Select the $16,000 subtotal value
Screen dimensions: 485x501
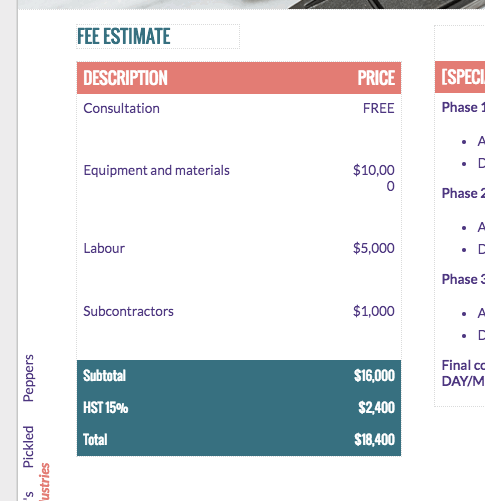coord(374,376)
